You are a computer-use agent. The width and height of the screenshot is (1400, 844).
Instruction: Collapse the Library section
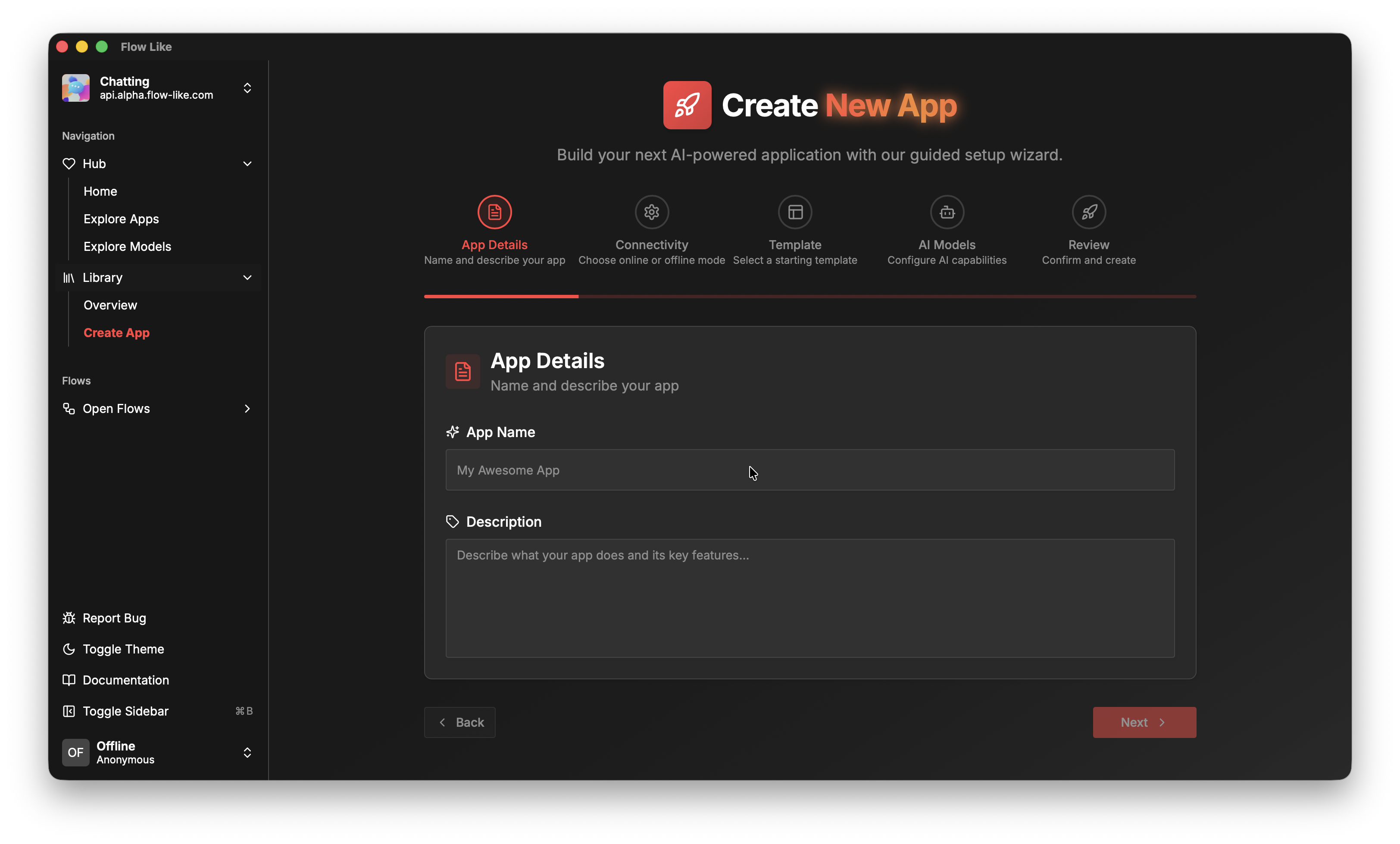[248, 277]
